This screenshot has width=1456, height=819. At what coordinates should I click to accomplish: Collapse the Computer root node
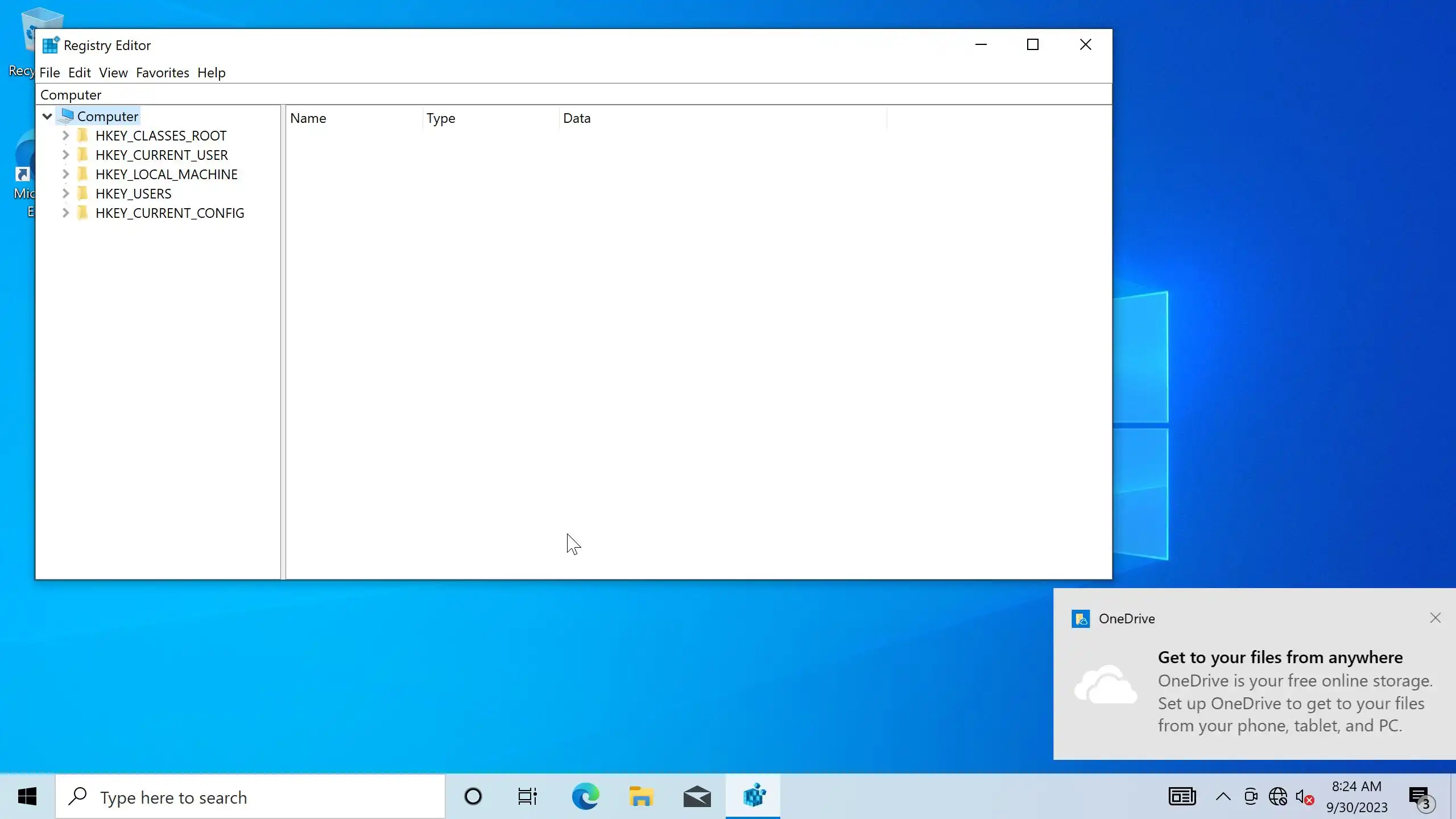pos(47,116)
